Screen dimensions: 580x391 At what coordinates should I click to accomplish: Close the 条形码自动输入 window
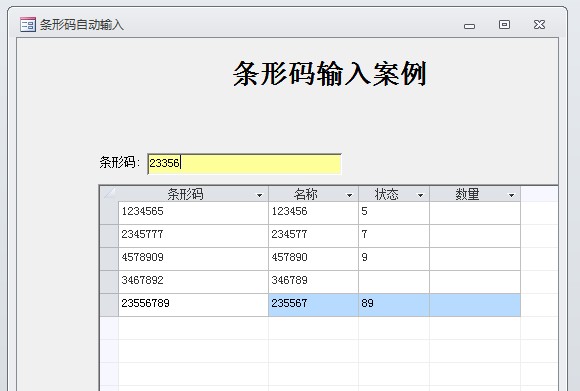pyautogui.click(x=539, y=25)
